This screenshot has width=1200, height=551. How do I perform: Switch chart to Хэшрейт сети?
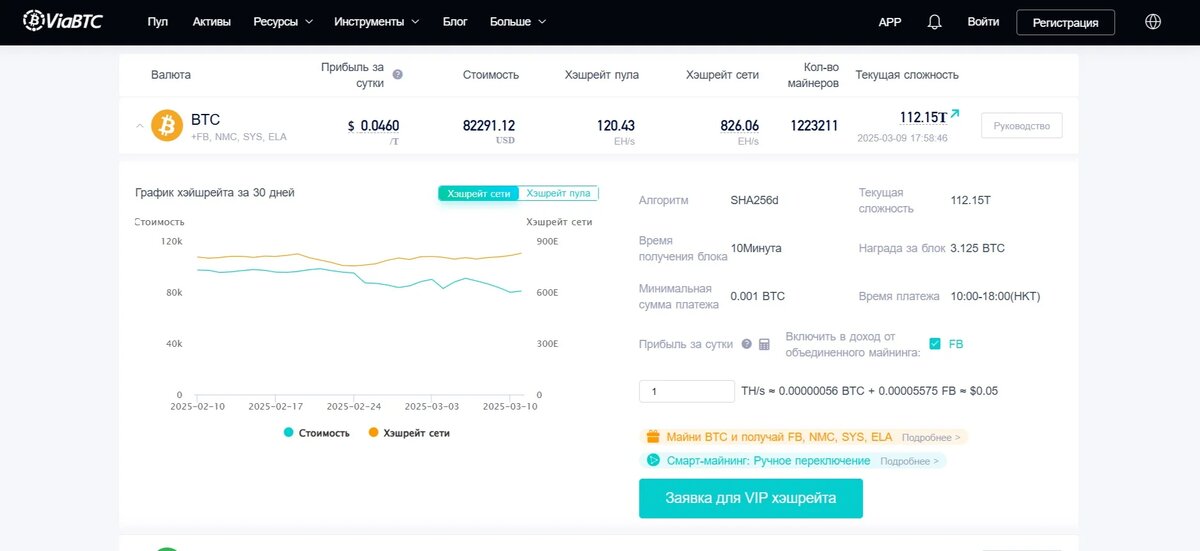(479, 193)
